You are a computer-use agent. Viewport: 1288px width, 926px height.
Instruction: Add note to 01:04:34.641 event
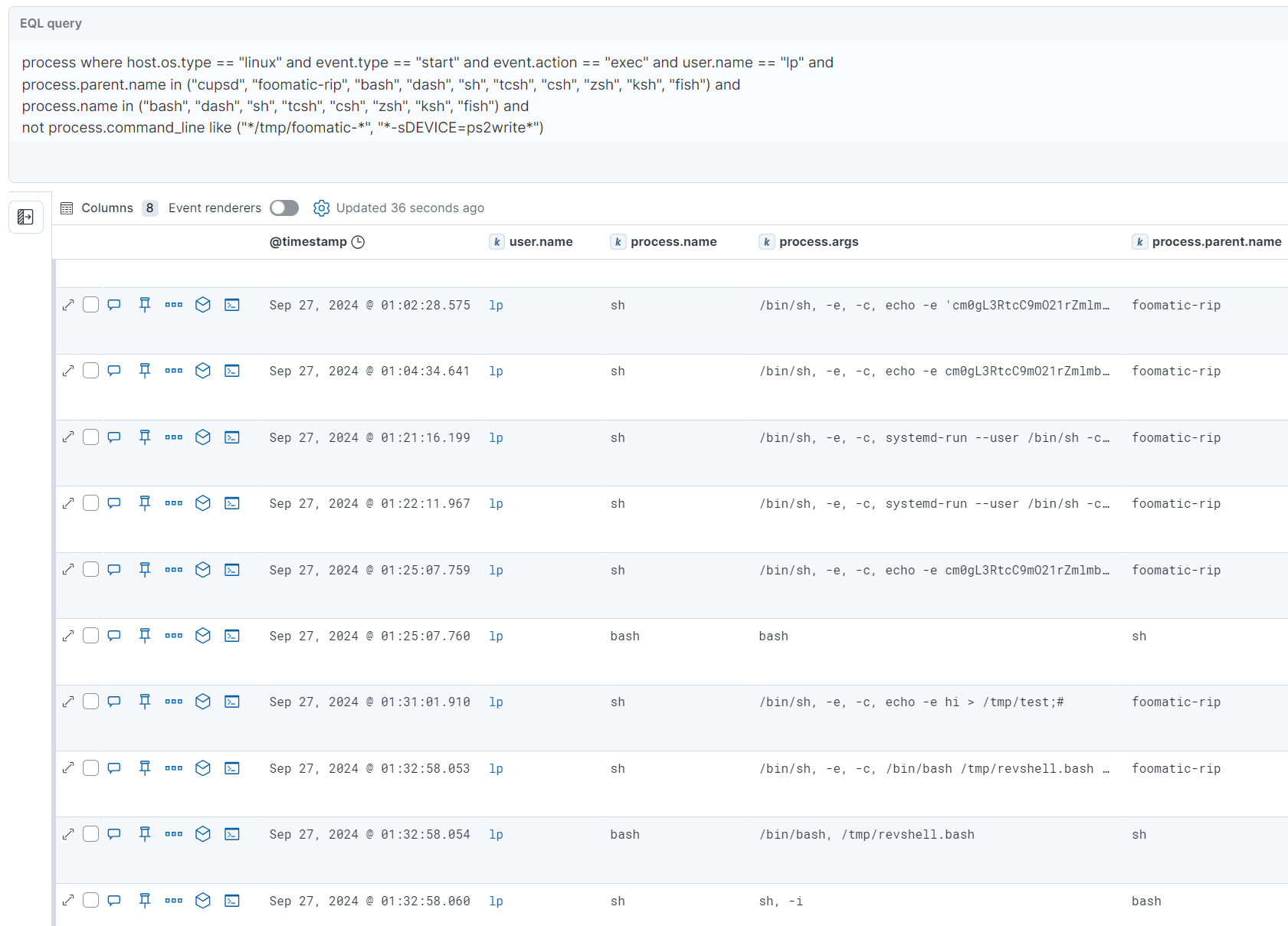point(114,371)
